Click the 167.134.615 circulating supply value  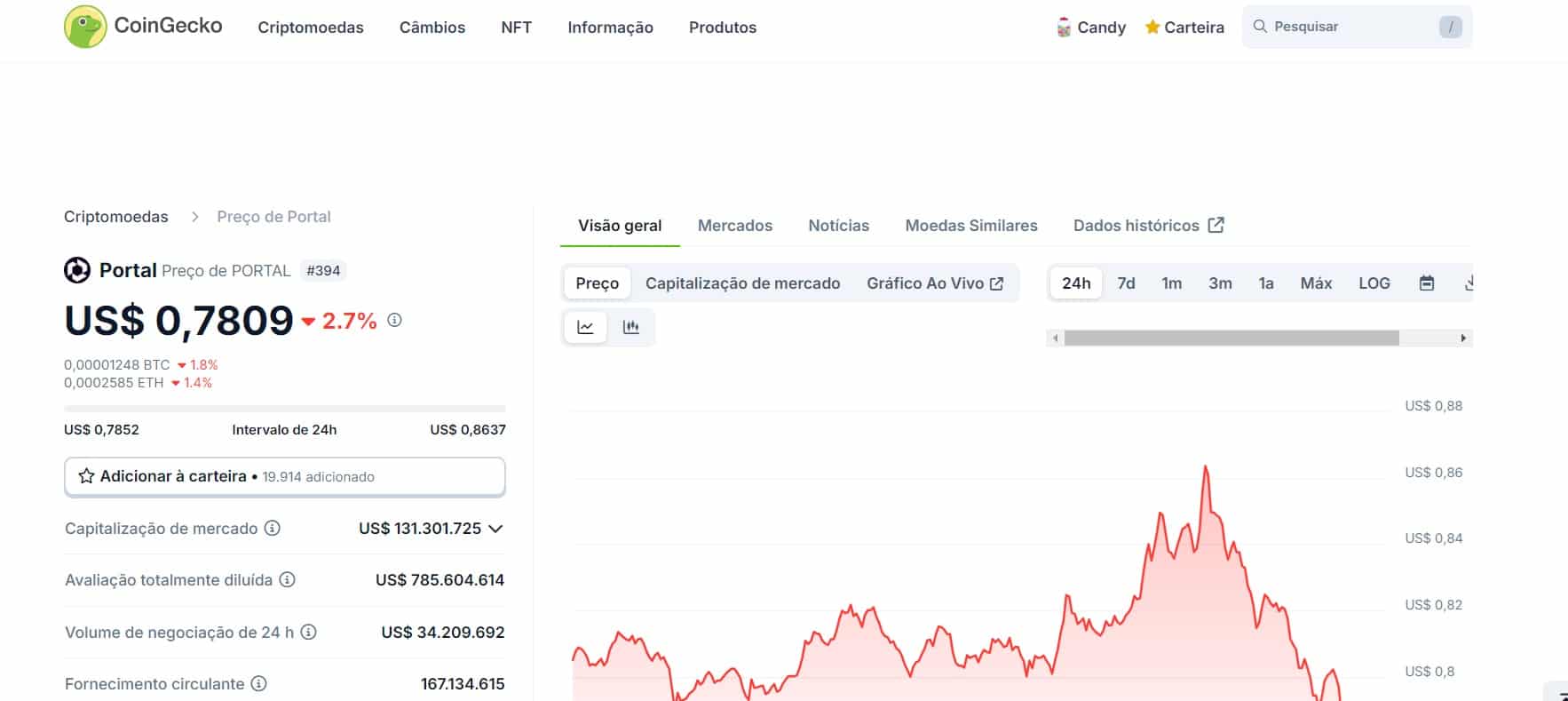[x=463, y=684]
